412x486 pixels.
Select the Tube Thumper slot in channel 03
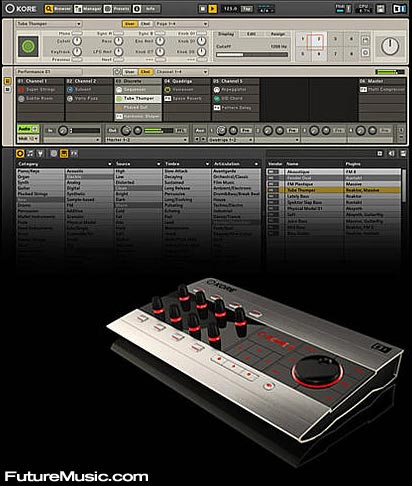tap(138, 99)
